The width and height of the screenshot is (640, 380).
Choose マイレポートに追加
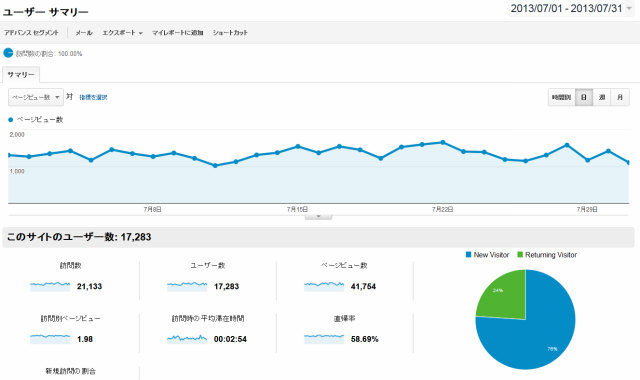click(x=178, y=33)
